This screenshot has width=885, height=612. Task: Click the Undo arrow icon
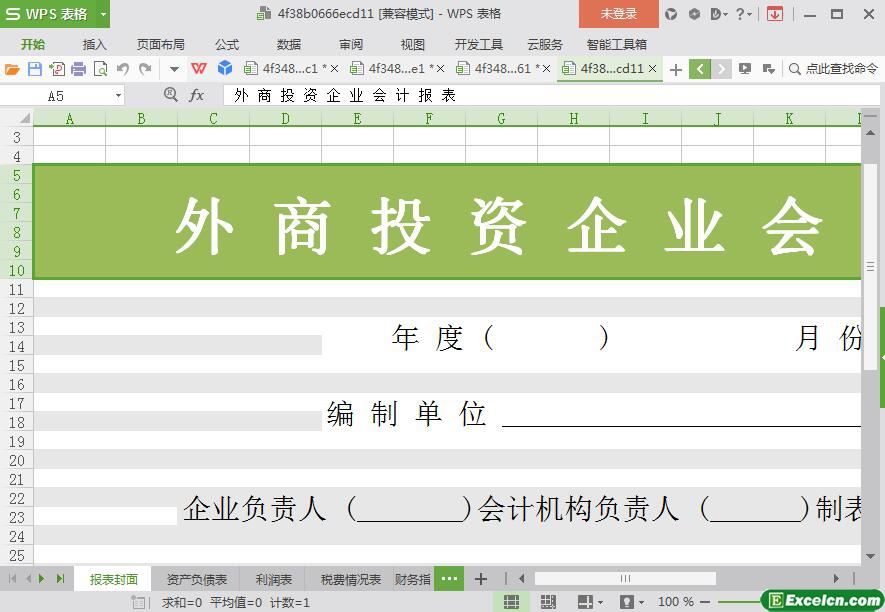123,69
